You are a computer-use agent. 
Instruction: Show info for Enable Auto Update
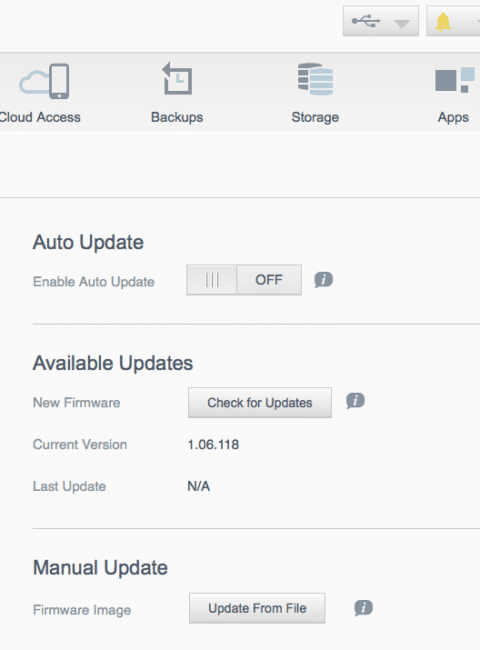tap(323, 280)
